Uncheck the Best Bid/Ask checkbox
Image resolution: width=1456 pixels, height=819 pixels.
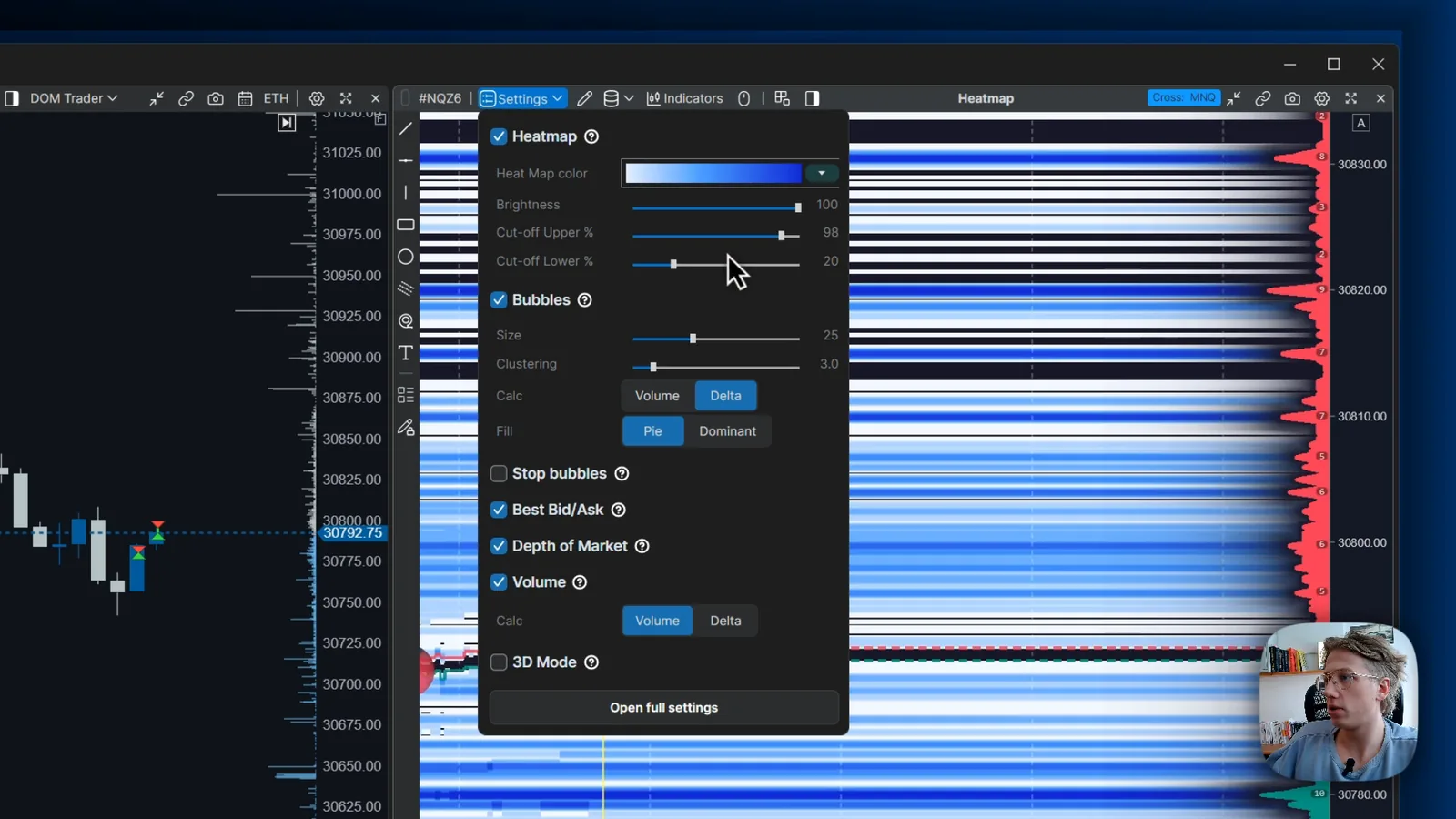click(499, 510)
